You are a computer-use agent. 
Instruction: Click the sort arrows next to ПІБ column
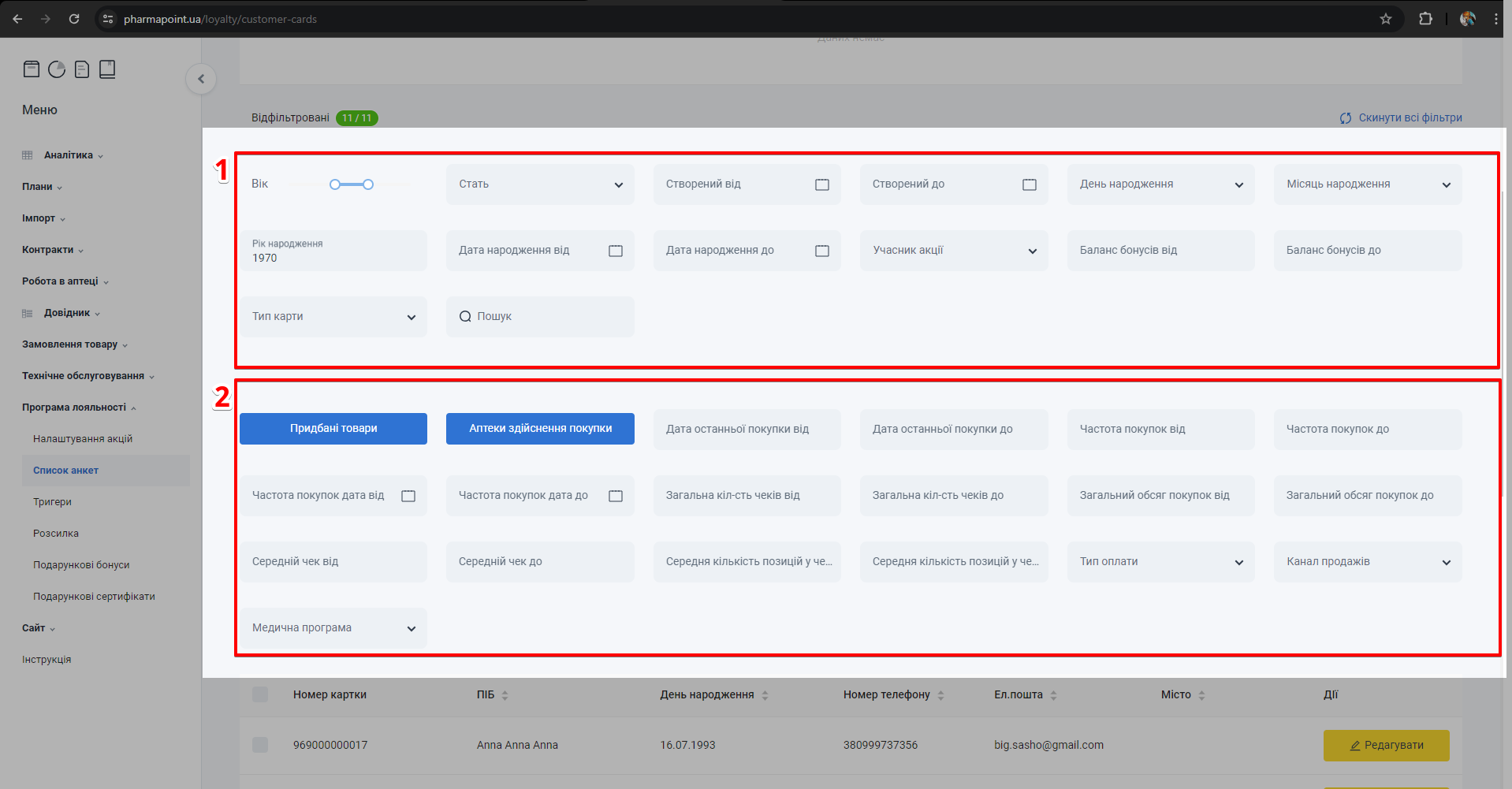pyautogui.click(x=505, y=695)
